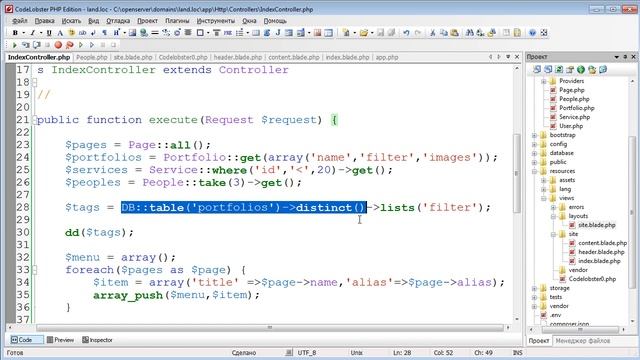This screenshot has width=640, height=360.
Task: Open Менеджер файлов panel tab
Action: pos(582,340)
